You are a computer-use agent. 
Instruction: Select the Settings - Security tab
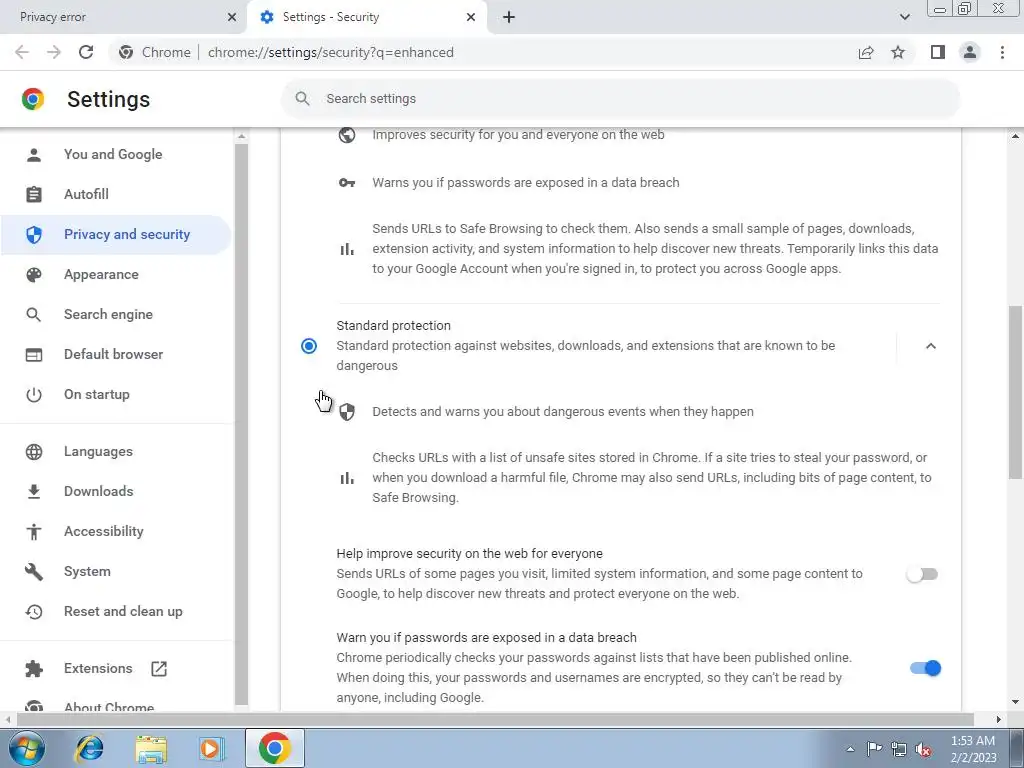point(367,17)
